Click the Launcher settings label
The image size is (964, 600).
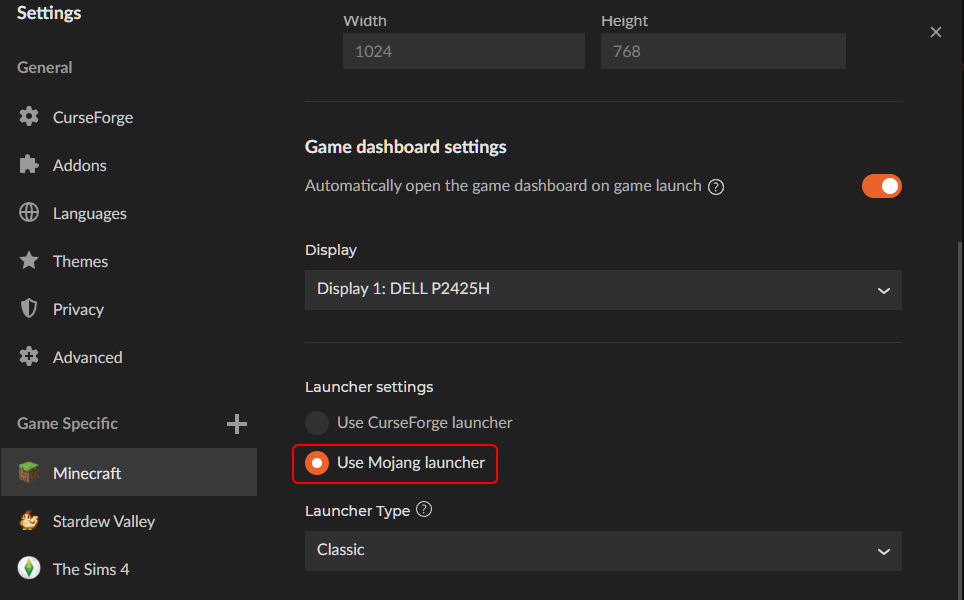click(x=369, y=387)
